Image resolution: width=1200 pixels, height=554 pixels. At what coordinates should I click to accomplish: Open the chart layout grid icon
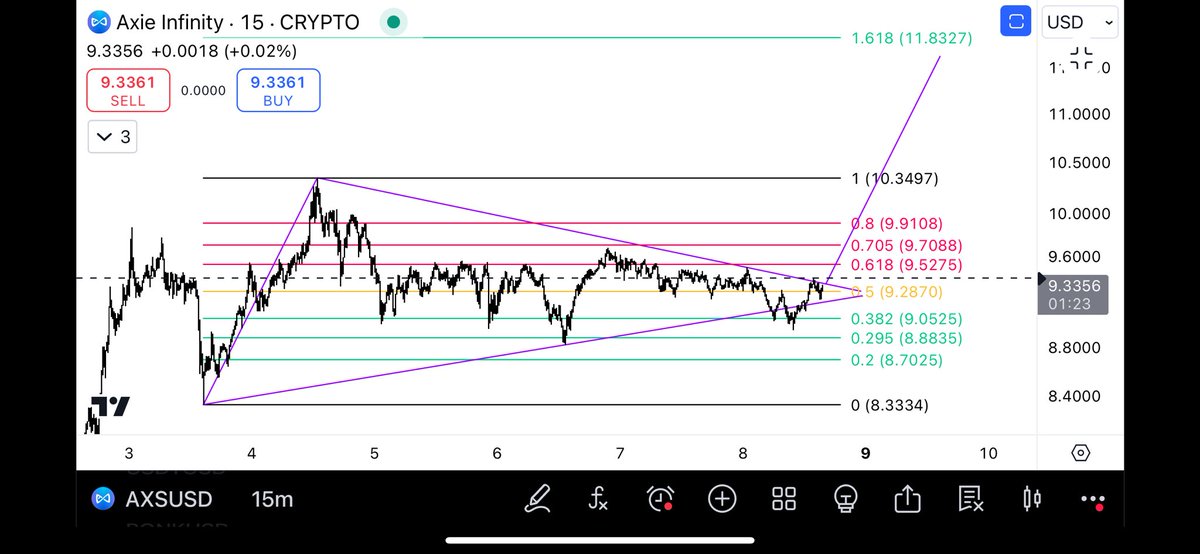click(784, 498)
